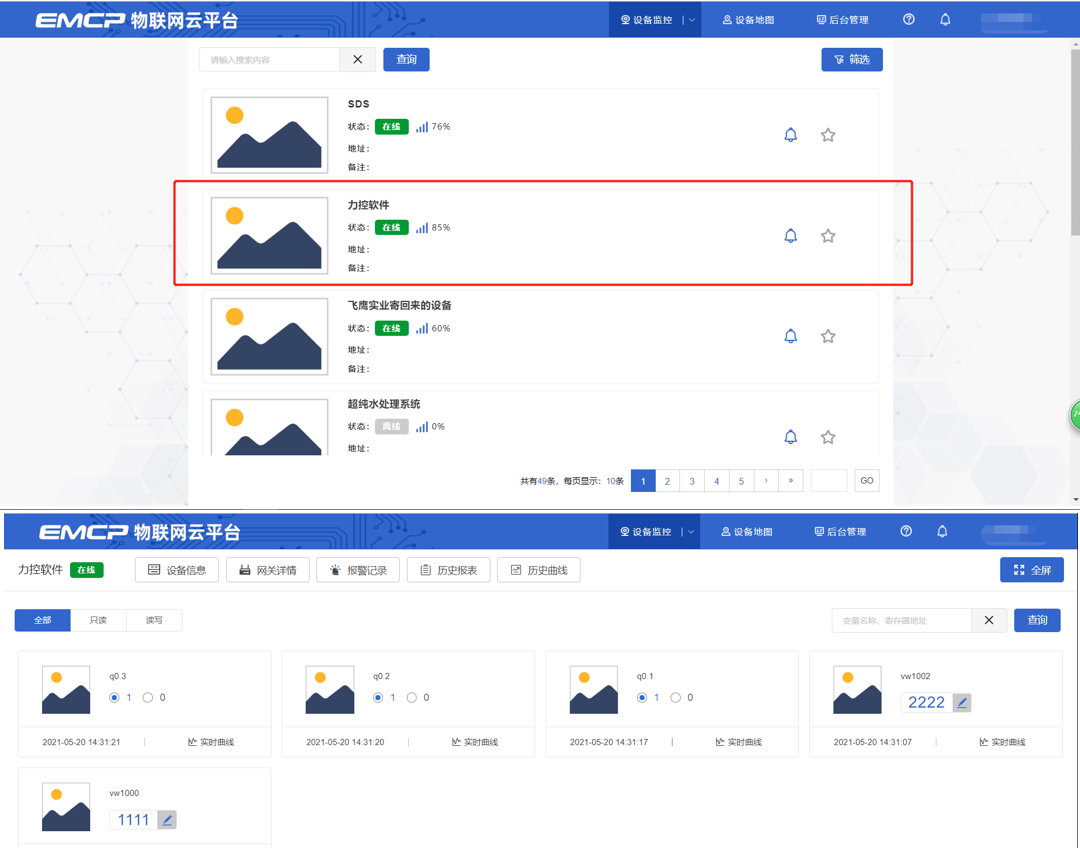Open 历史曲线 button

point(539,570)
